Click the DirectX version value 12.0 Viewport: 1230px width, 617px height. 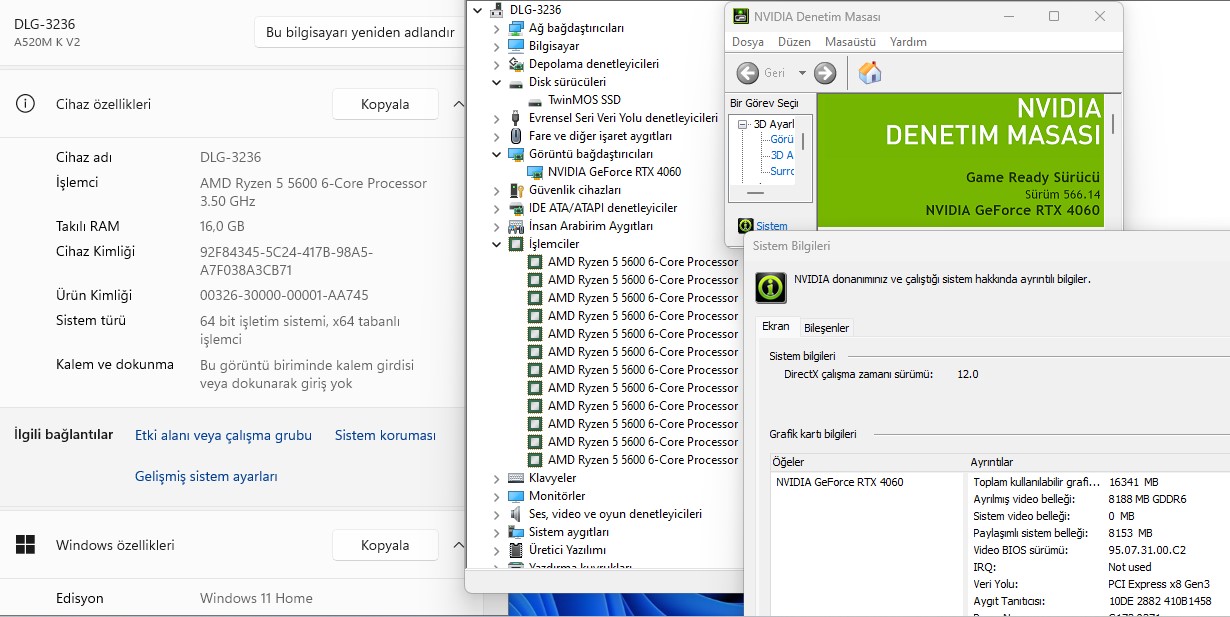(968, 374)
